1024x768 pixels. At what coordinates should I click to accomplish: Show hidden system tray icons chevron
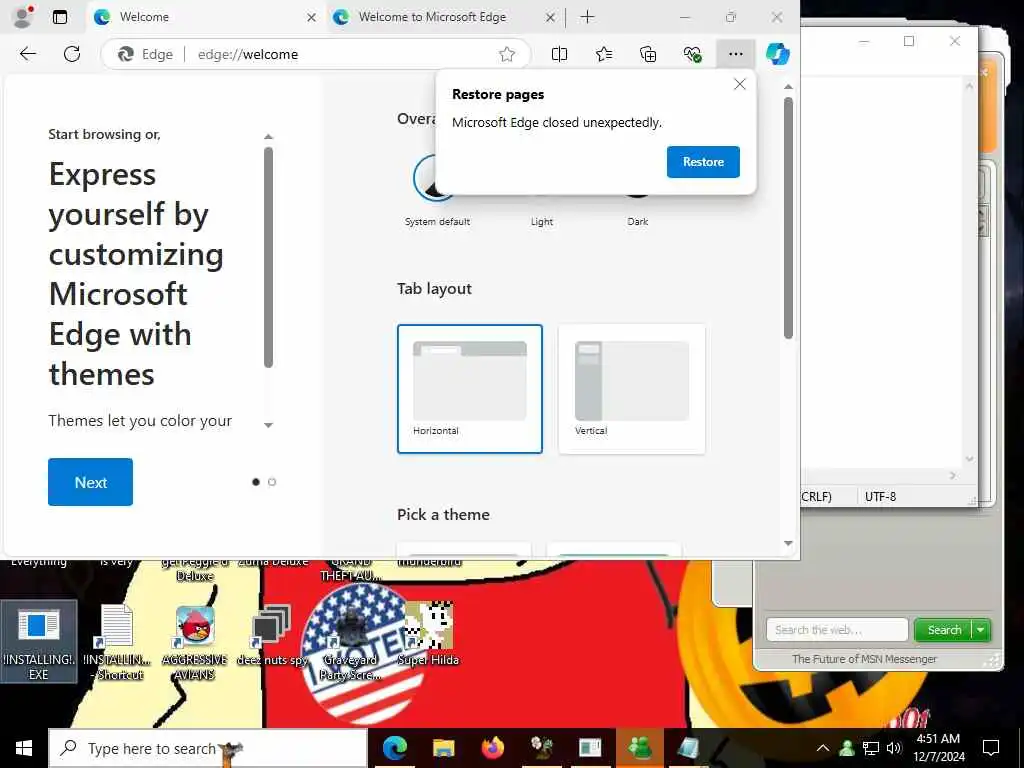click(823, 748)
